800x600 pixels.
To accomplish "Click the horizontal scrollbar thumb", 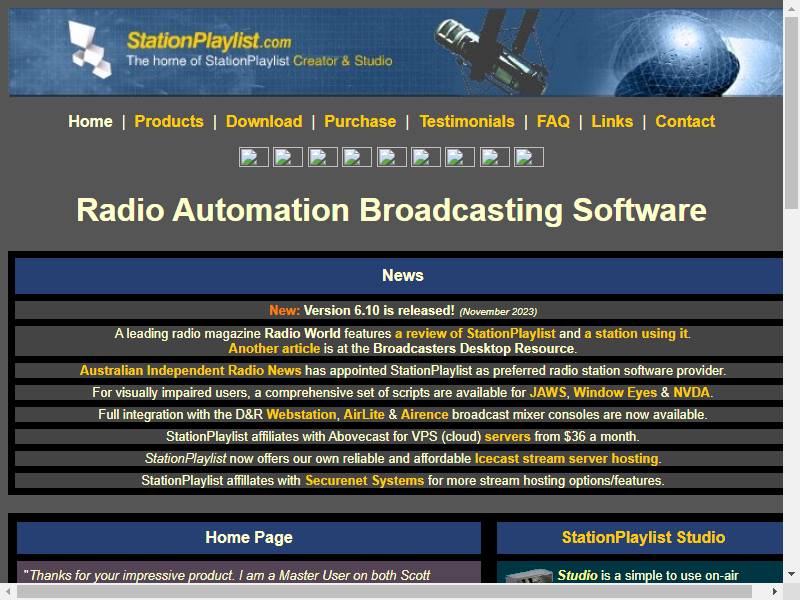I will pos(385,591).
